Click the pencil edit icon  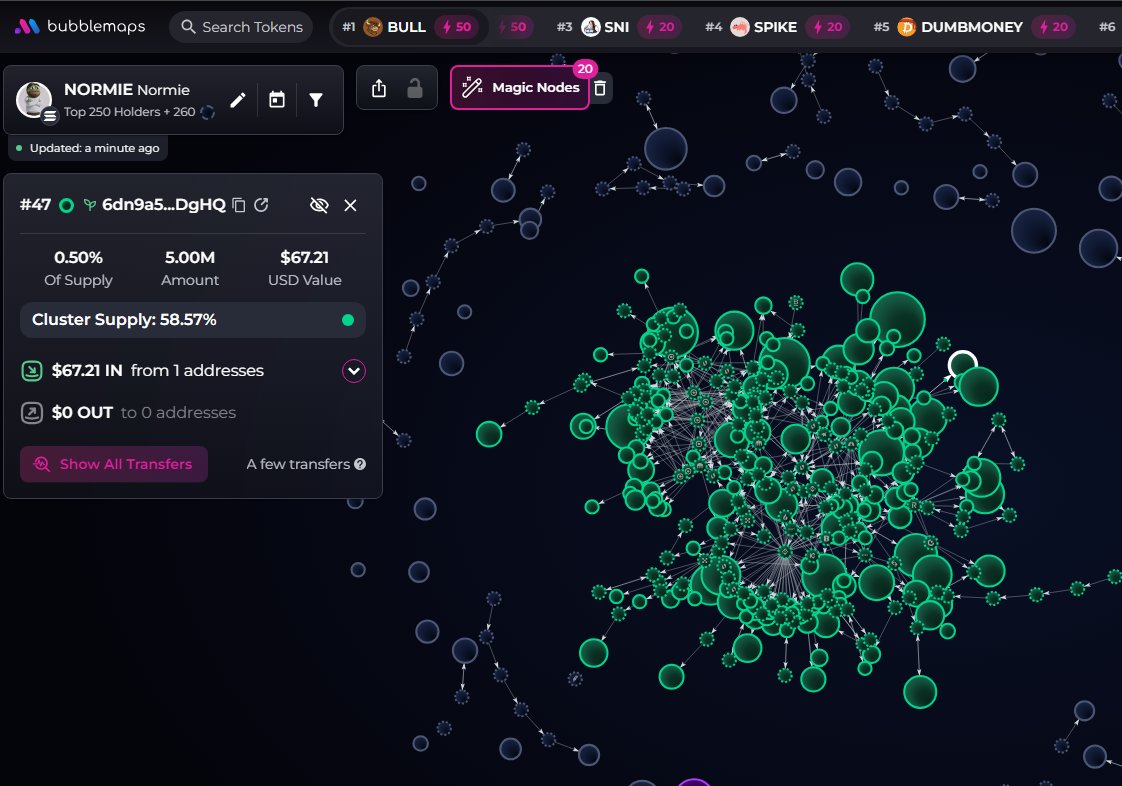238,100
